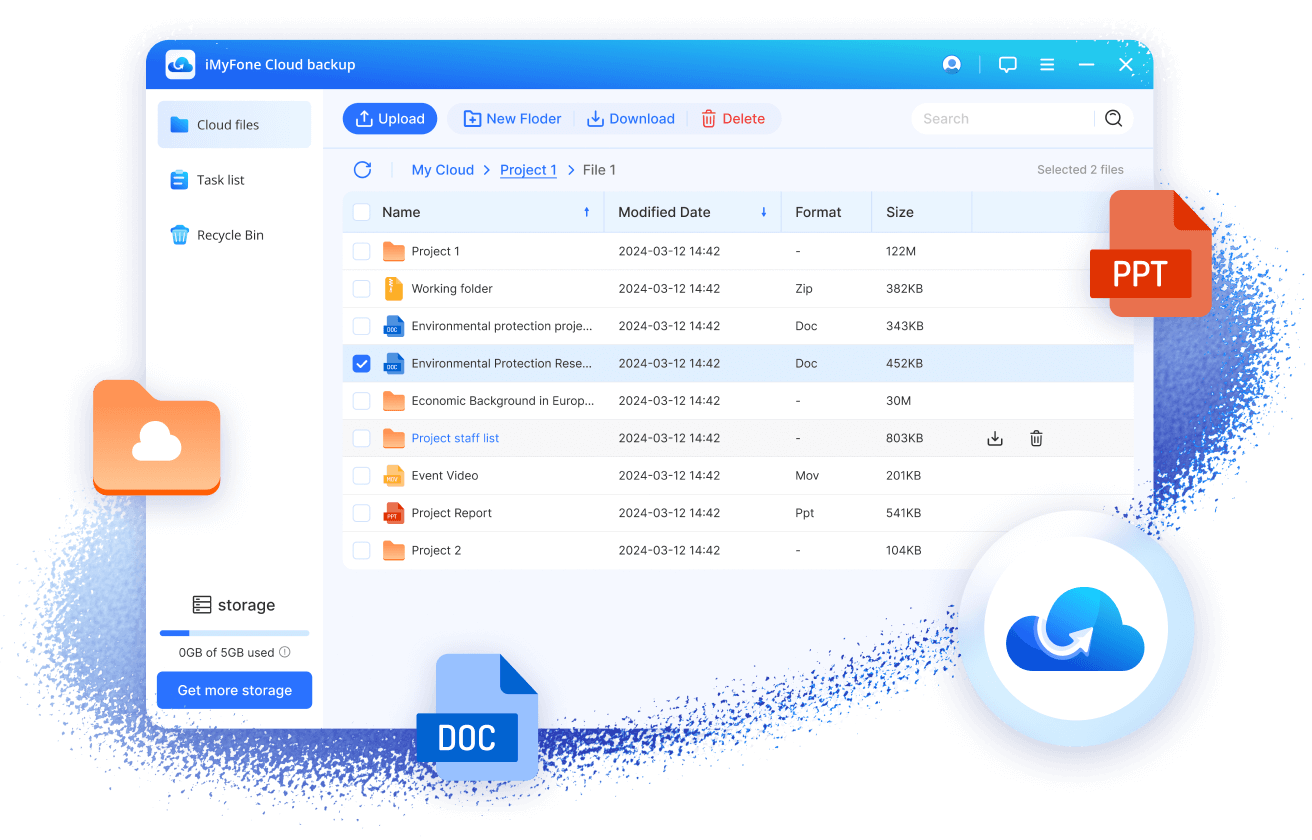Download the Project staff list row

click(995, 438)
